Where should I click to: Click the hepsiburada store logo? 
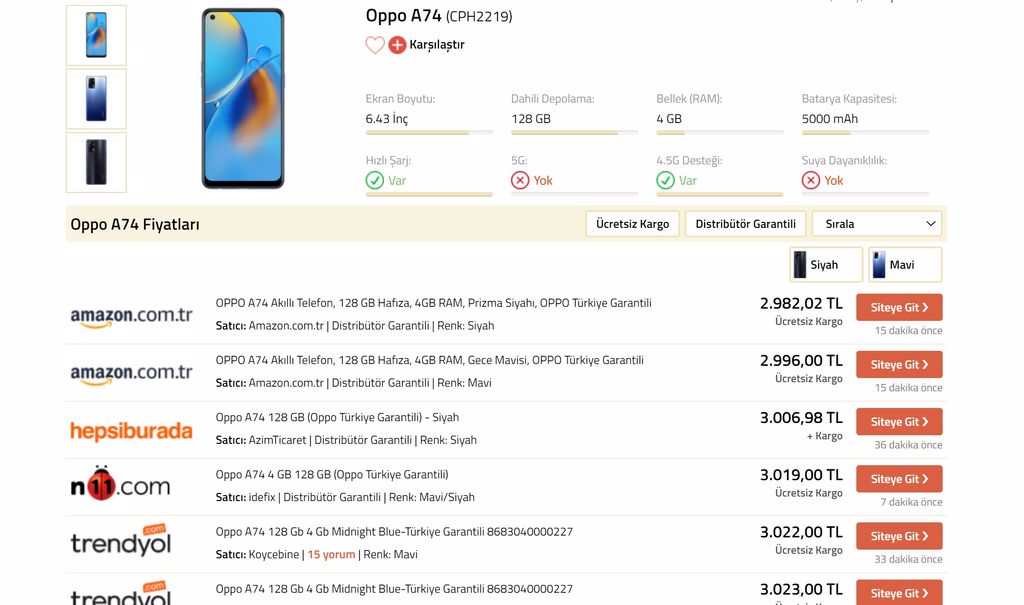click(x=131, y=431)
